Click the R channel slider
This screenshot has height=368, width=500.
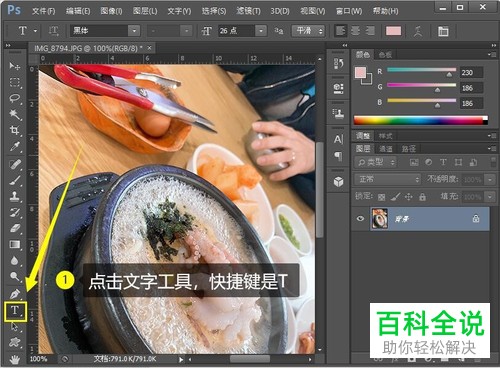point(421,70)
